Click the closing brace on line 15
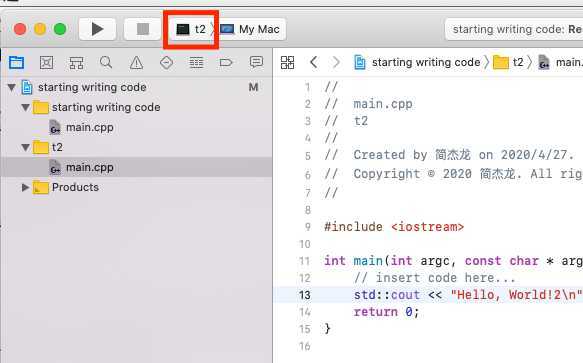This screenshot has height=363, width=583. coord(327,329)
